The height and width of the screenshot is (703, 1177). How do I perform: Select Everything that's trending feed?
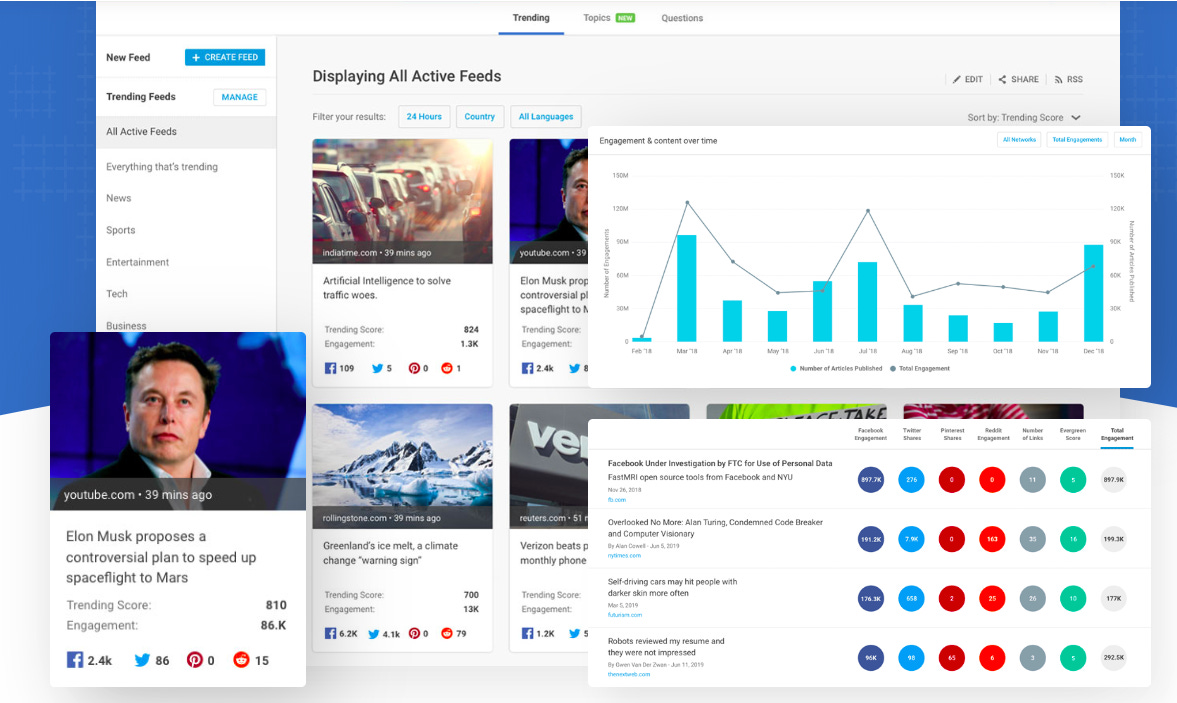(161, 167)
